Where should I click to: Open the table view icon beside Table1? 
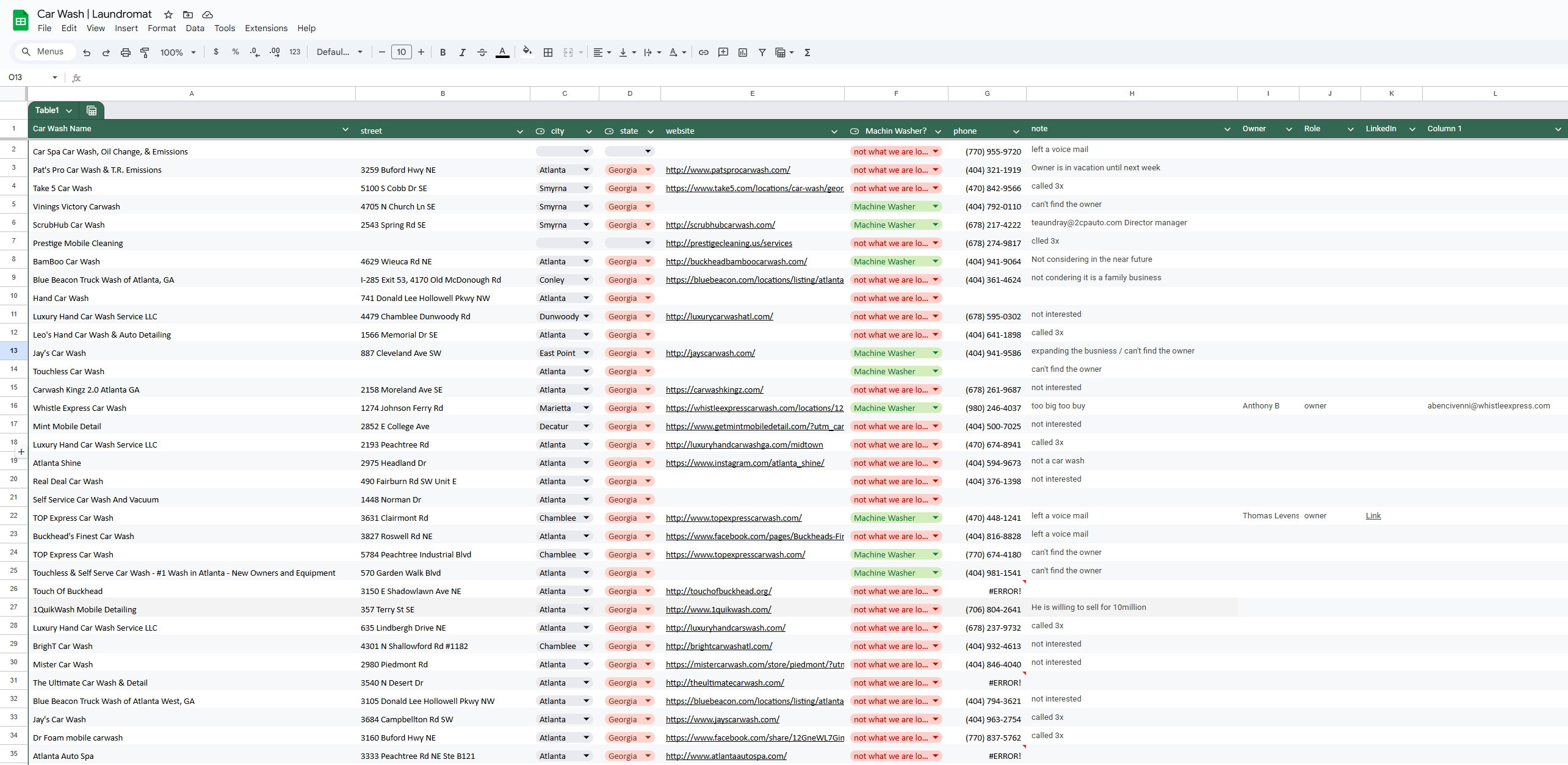(x=92, y=111)
